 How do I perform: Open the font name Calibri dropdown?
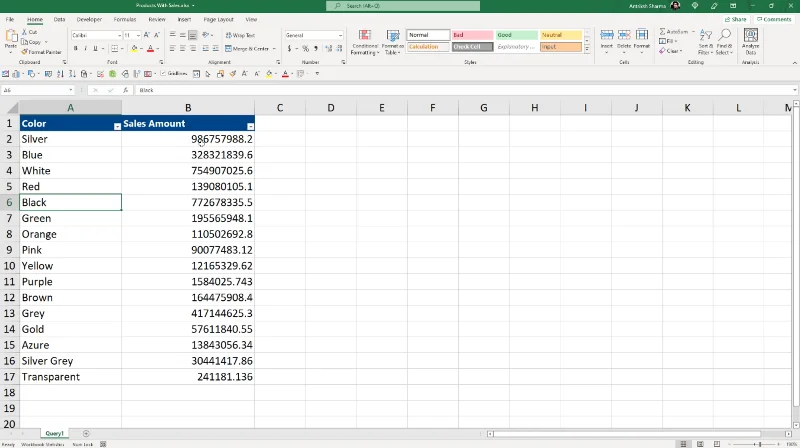119,35
